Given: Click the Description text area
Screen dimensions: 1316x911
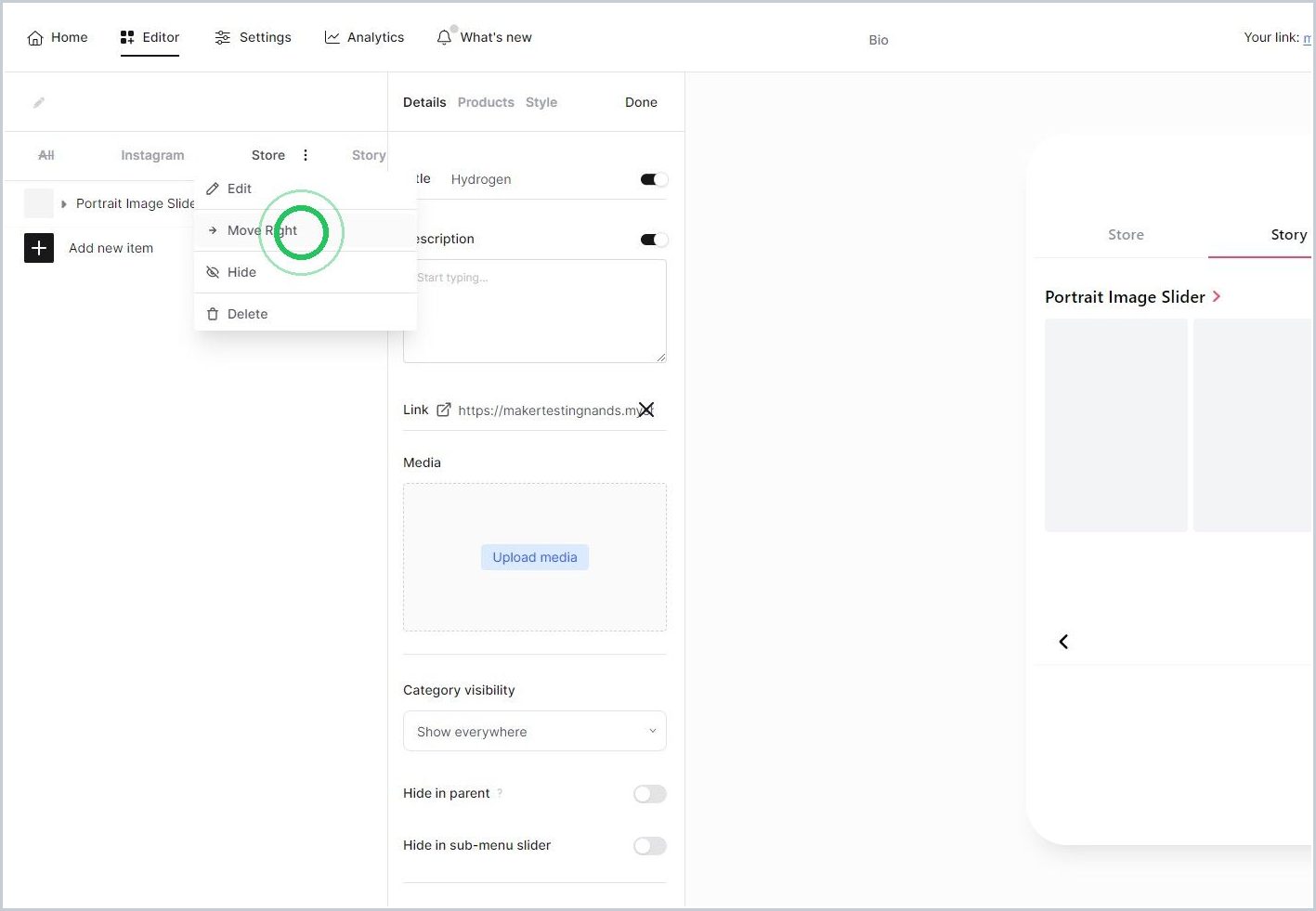Looking at the screenshot, I should coord(535,311).
